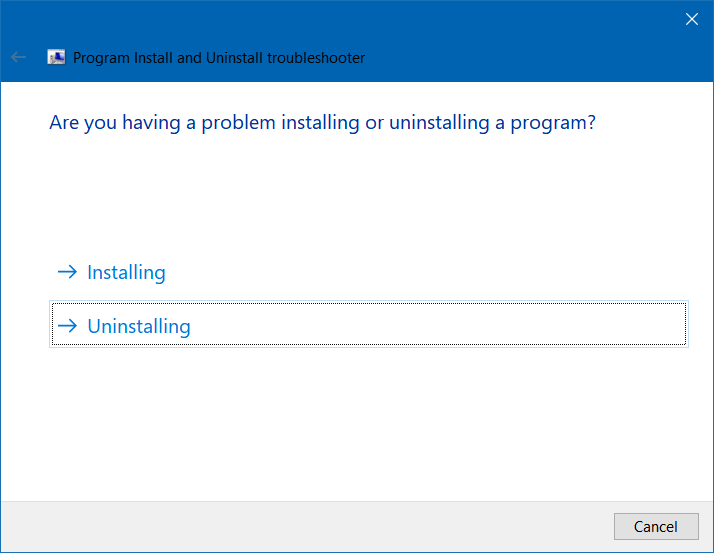Click the blank white area below Uninstalling
The height and width of the screenshot is (553, 714).
click(350, 420)
